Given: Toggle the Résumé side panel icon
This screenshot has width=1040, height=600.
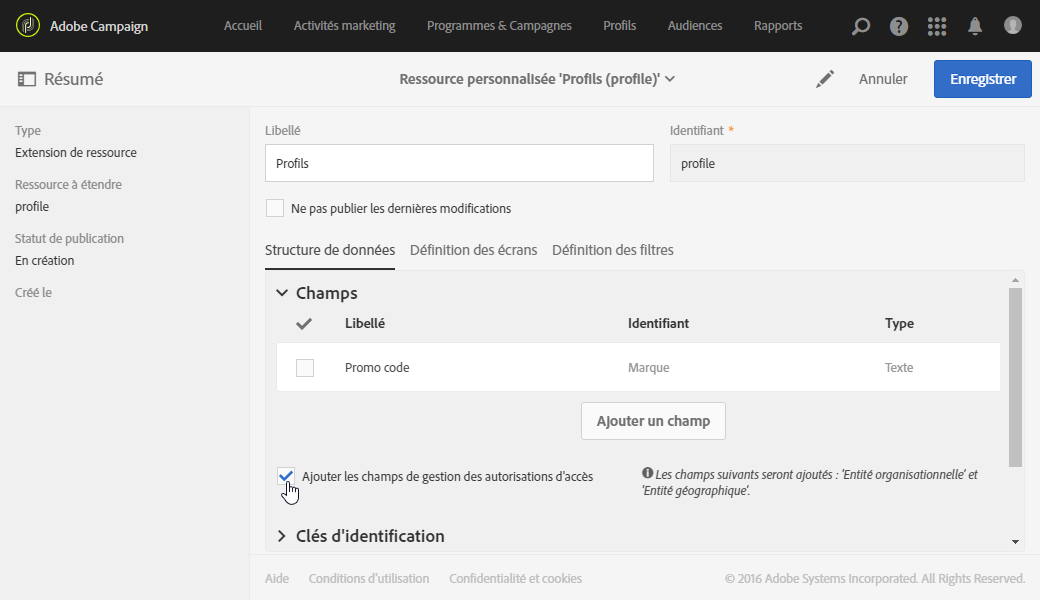Looking at the screenshot, I should [x=27, y=79].
